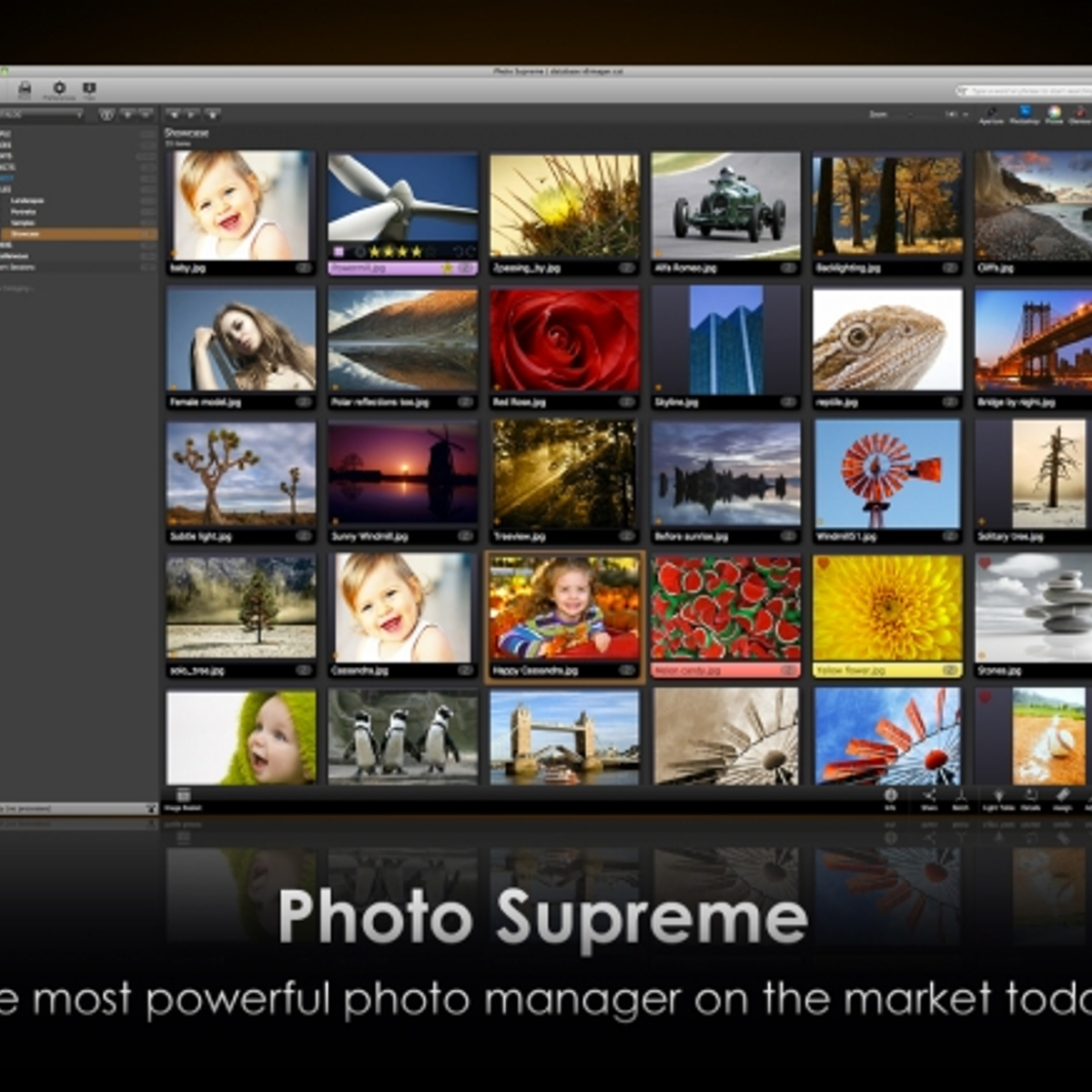This screenshot has width=1092, height=1092.
Task: Click the Tips icon in the top toolbar
Action: coord(89,88)
